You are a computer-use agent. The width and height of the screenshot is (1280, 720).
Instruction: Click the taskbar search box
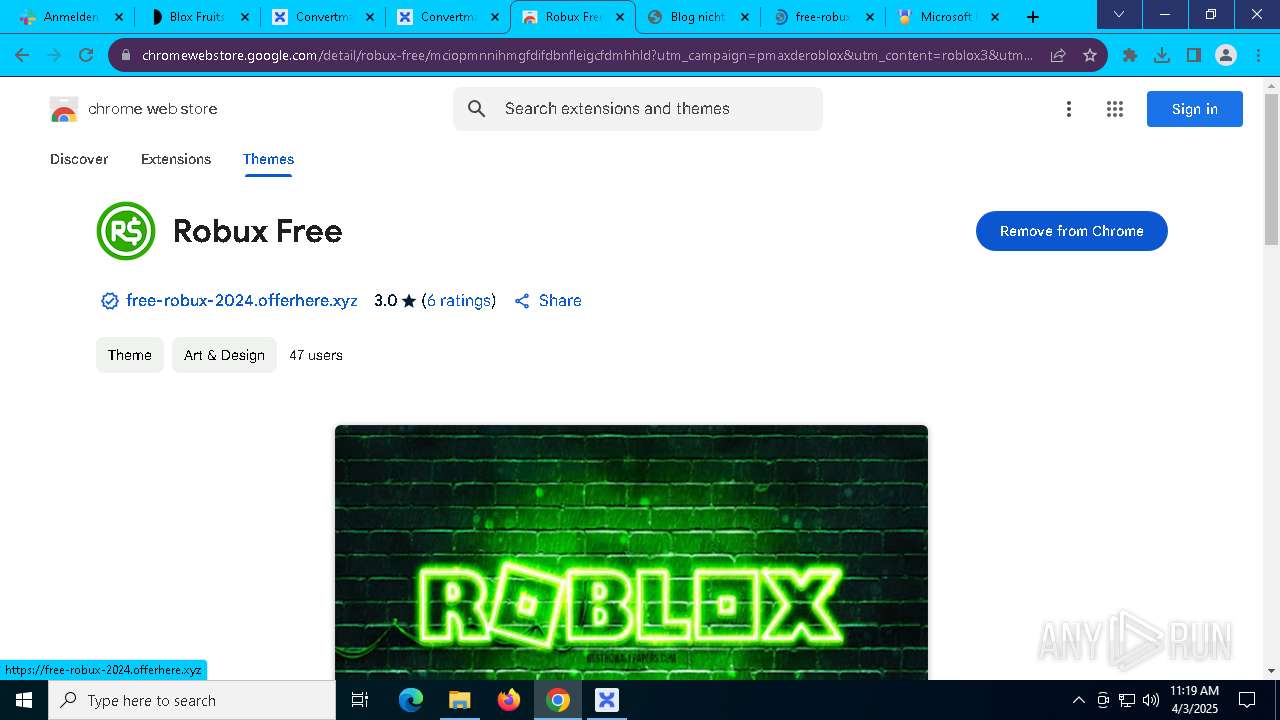coord(192,700)
